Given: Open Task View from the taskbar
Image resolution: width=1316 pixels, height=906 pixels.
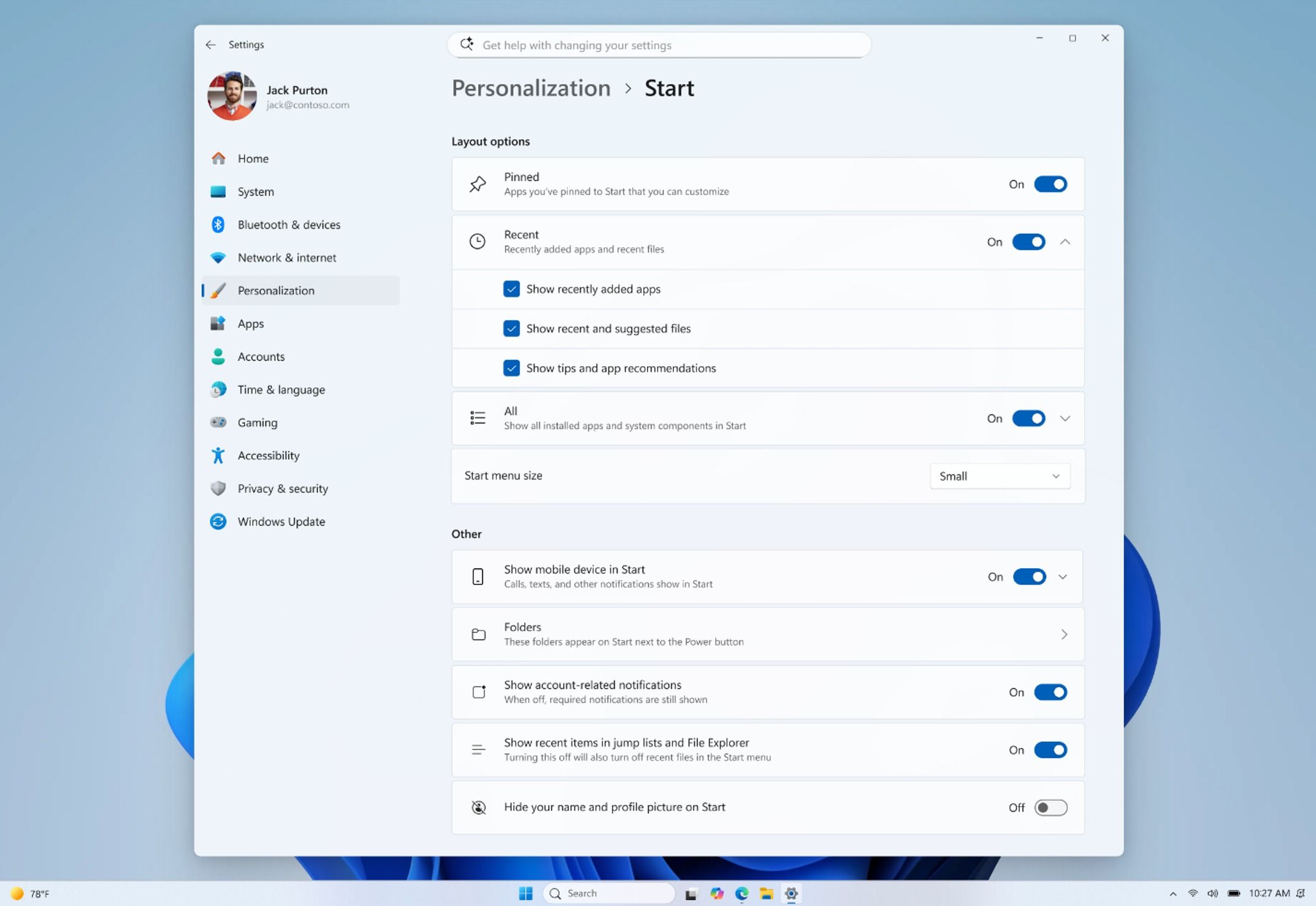Looking at the screenshot, I should tap(691, 894).
